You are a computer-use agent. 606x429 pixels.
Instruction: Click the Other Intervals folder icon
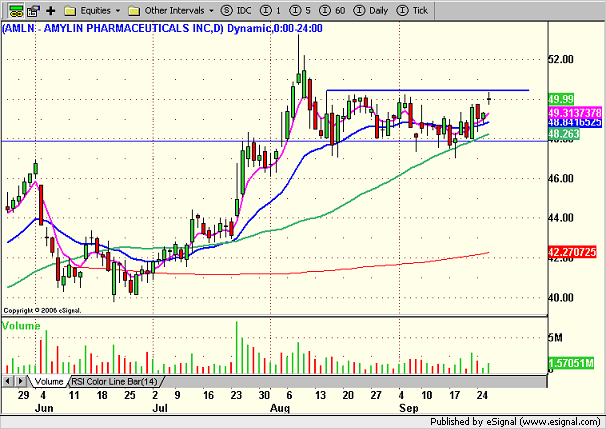click(x=134, y=11)
